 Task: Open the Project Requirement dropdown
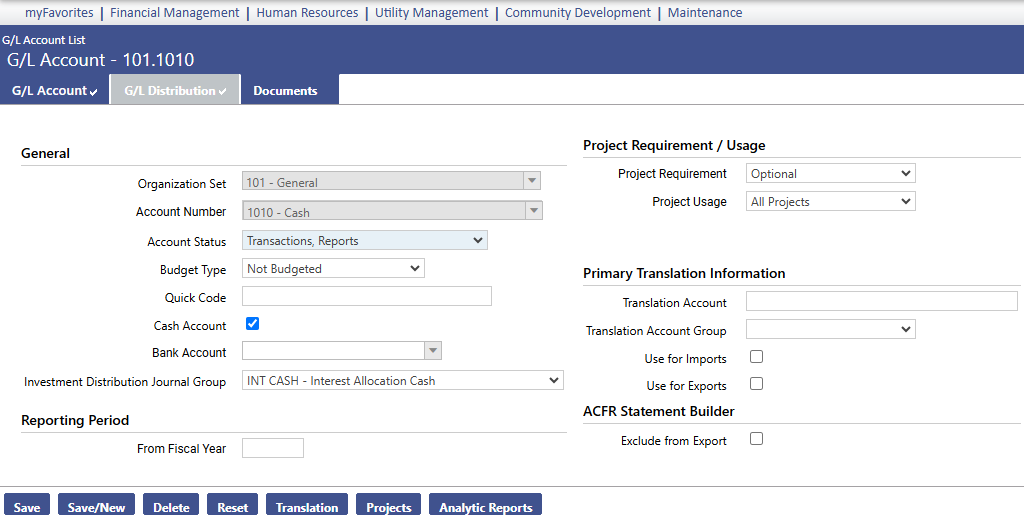pos(831,173)
